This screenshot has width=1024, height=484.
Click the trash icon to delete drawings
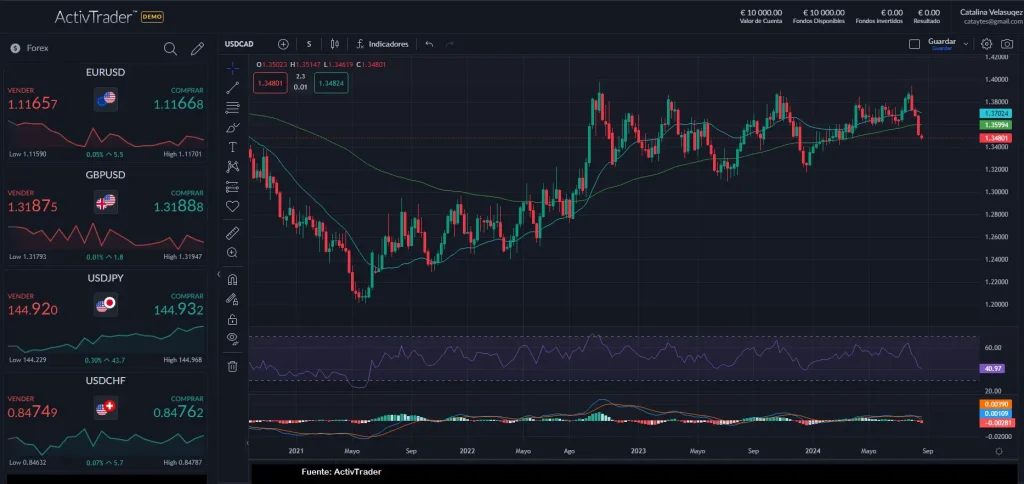[x=233, y=366]
